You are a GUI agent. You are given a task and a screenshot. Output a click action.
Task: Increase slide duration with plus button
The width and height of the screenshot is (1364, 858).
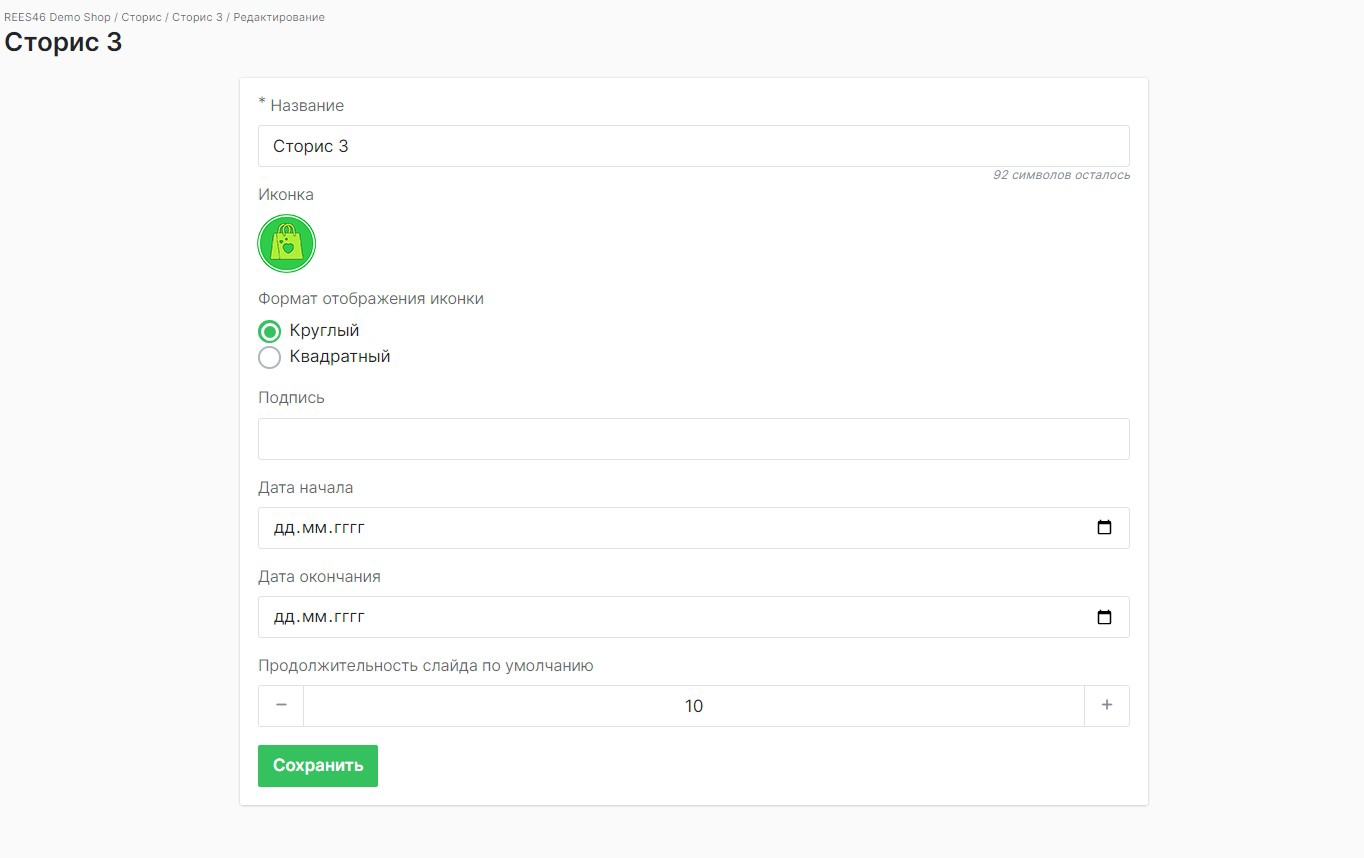1106,706
